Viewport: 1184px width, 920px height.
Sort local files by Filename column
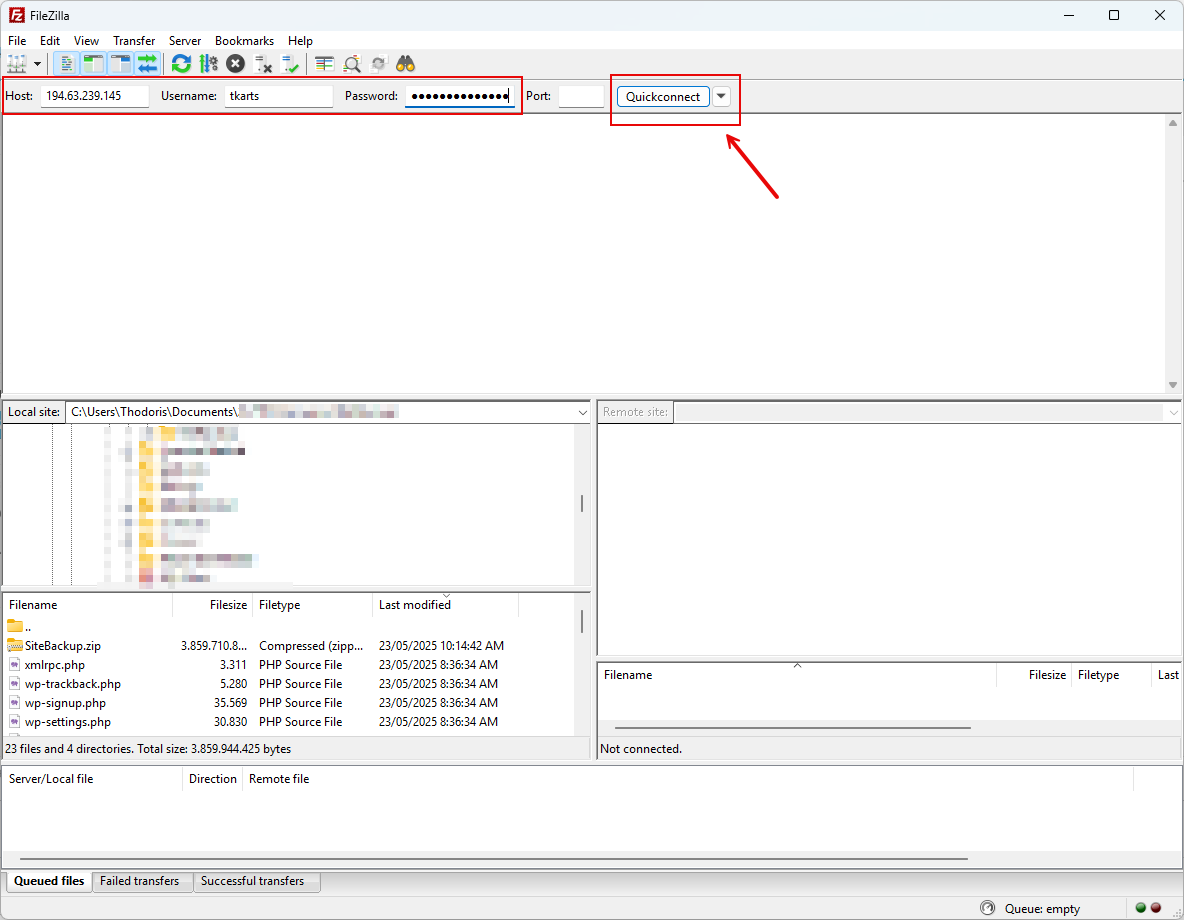click(88, 605)
